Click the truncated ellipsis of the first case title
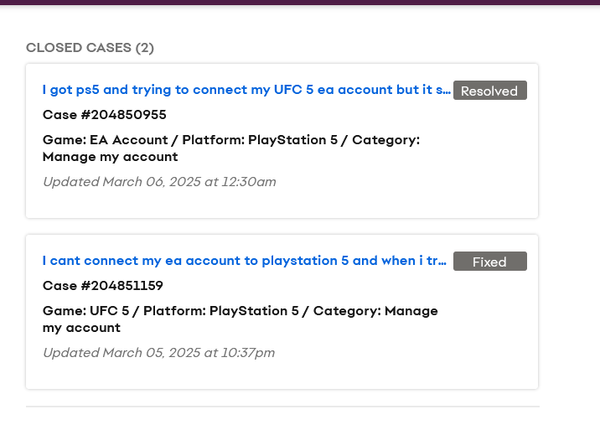The image size is (600, 436). tap(447, 92)
